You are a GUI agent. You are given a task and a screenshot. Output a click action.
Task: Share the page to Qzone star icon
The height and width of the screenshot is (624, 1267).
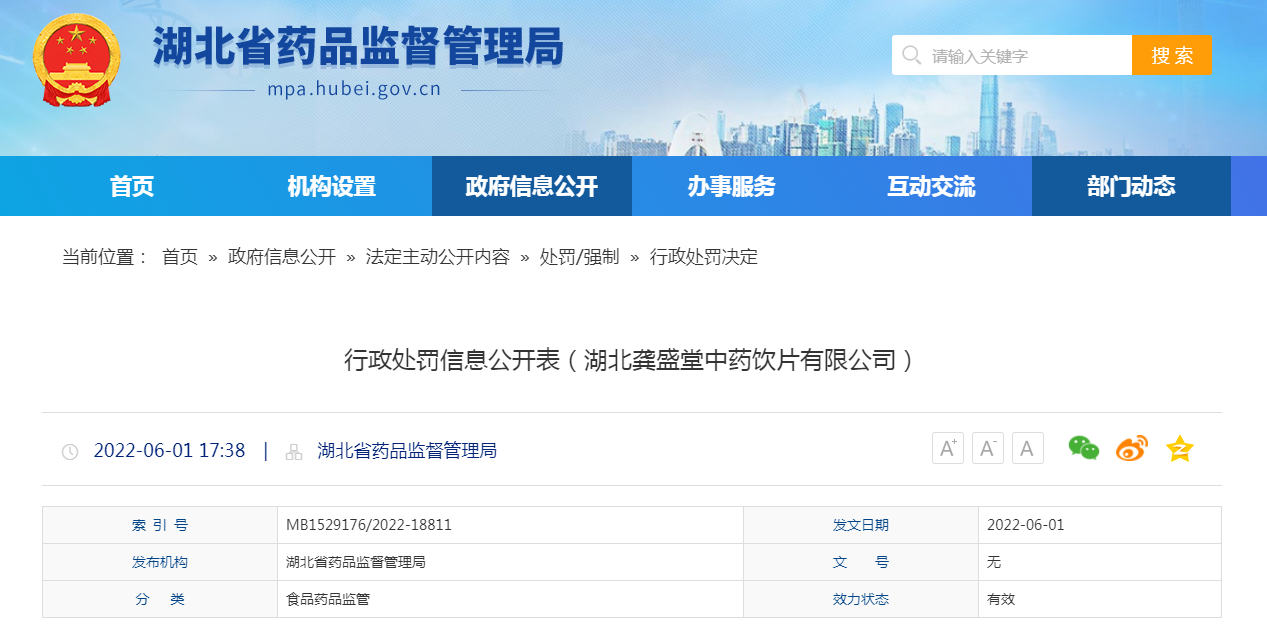[x=1180, y=448]
